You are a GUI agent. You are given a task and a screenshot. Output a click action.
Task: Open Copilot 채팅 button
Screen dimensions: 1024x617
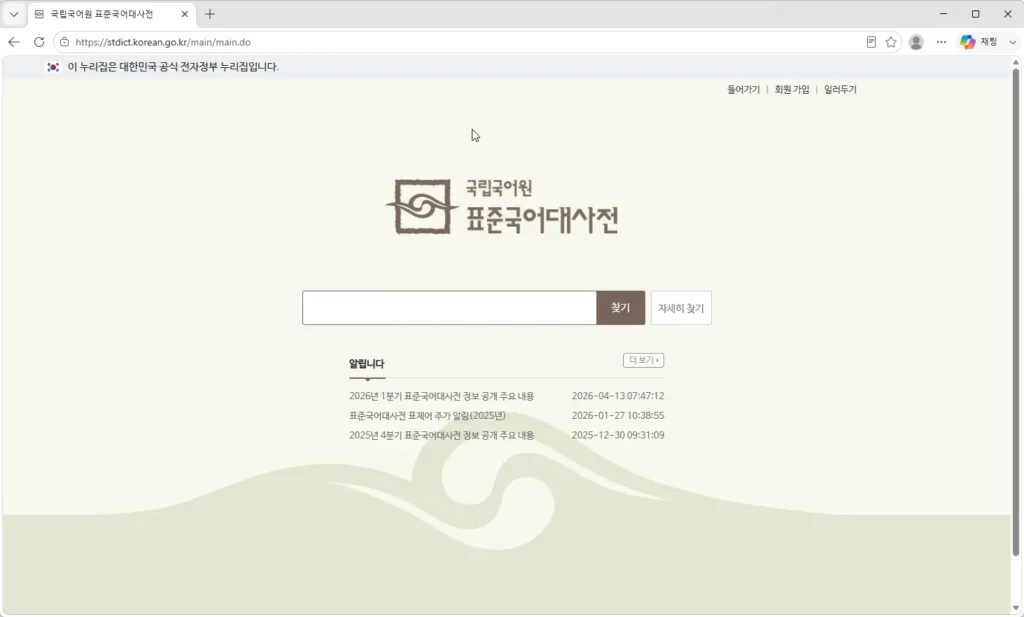(978, 42)
